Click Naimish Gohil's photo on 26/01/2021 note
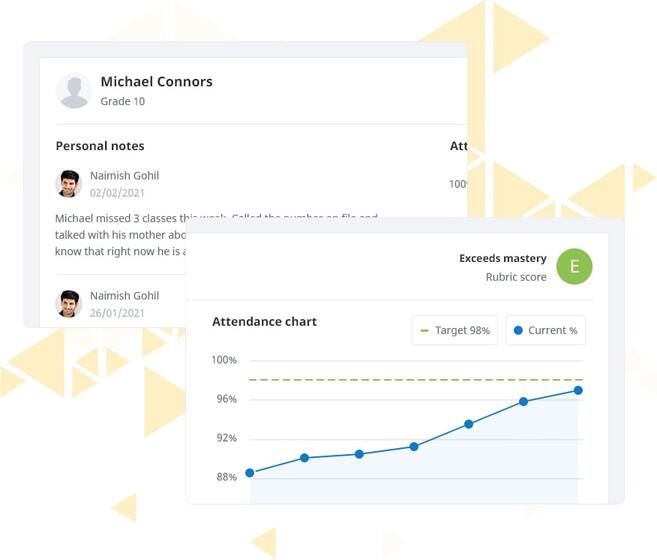The width and height of the screenshot is (657, 560). 68,303
